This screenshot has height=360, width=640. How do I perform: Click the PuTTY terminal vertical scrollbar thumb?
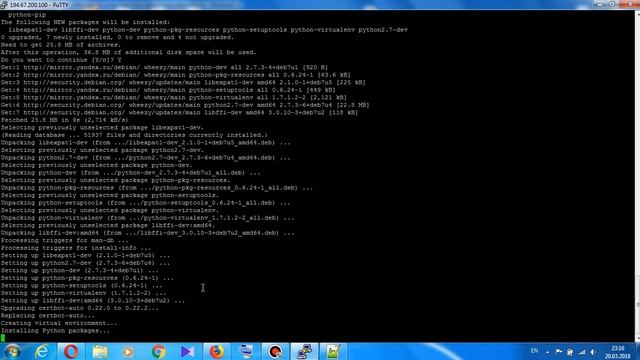click(x=637, y=305)
